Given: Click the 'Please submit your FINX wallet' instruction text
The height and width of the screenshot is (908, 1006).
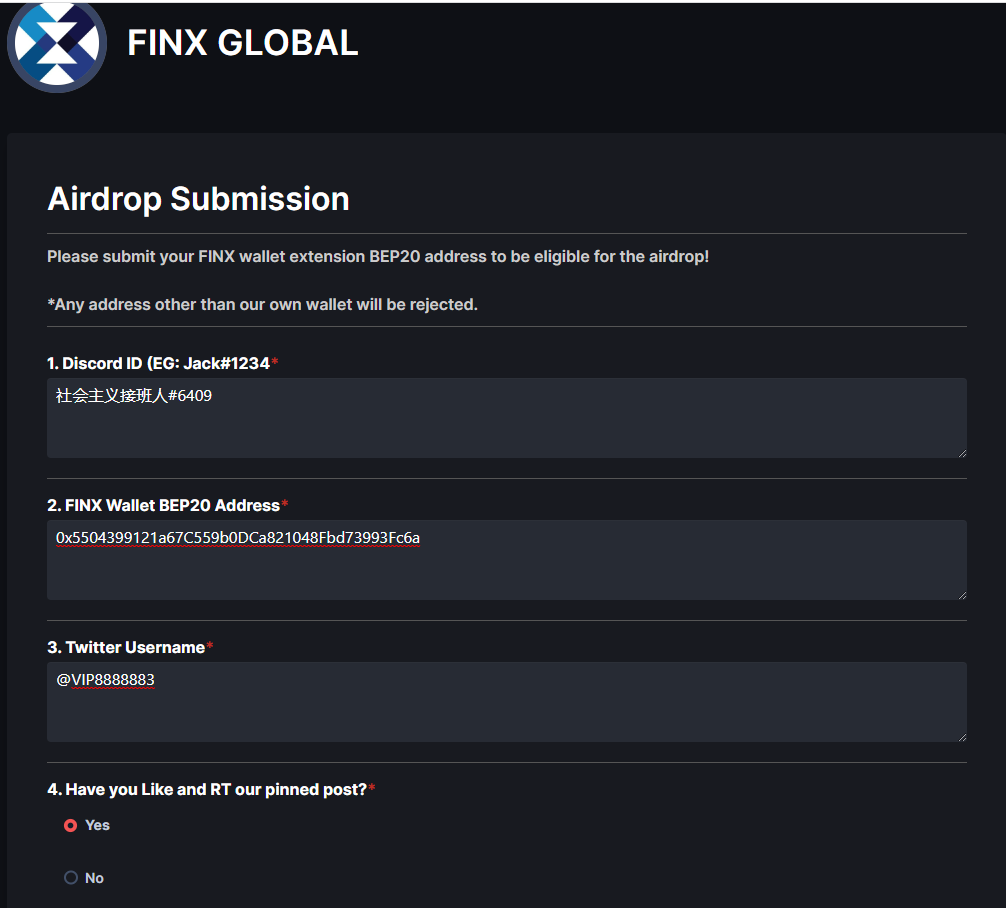Looking at the screenshot, I should click(x=377, y=257).
